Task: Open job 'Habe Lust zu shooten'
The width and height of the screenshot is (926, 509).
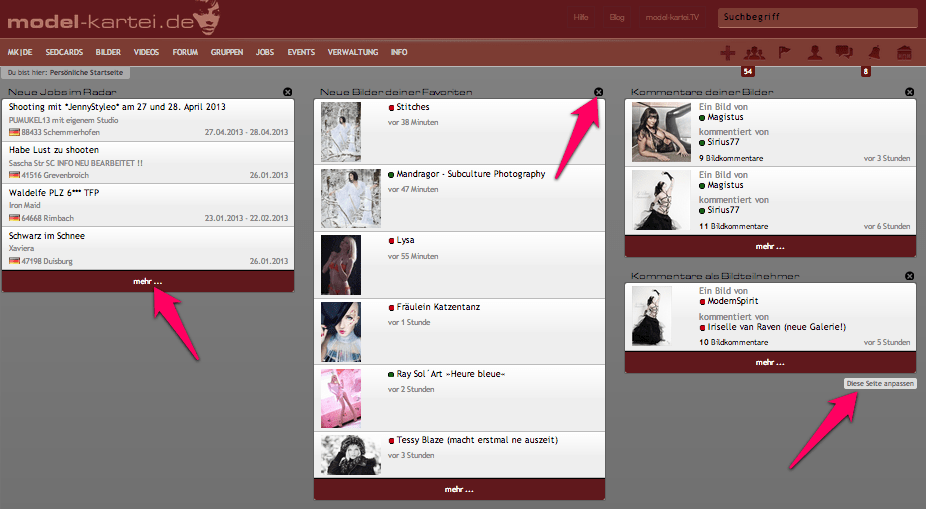Action: (x=54, y=150)
